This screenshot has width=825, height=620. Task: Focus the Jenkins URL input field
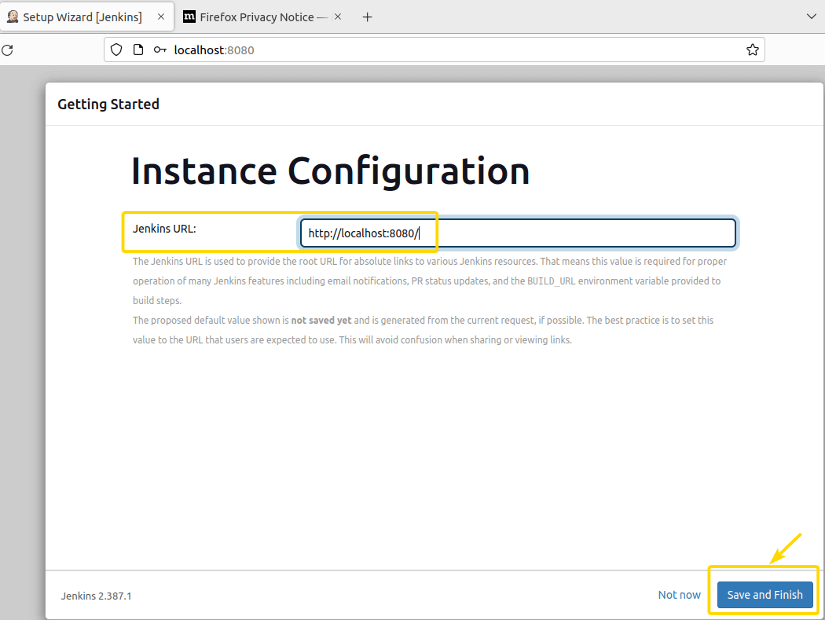click(x=518, y=233)
